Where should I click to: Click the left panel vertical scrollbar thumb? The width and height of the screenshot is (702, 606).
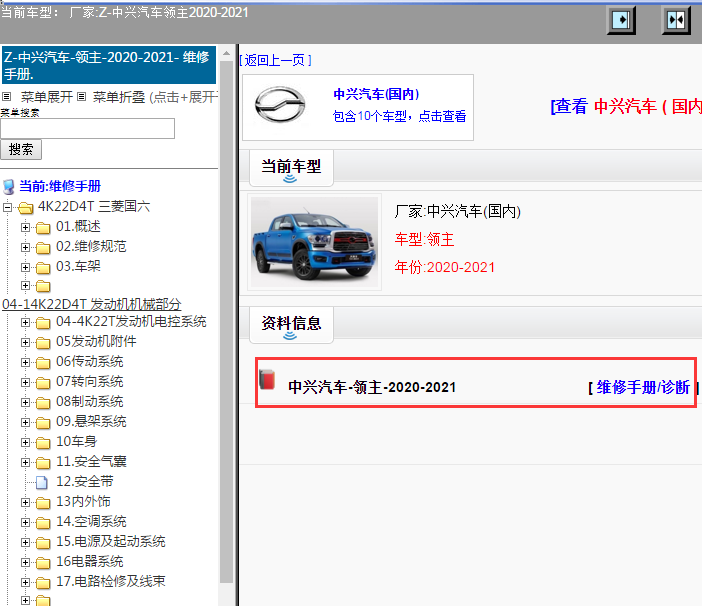(227, 324)
